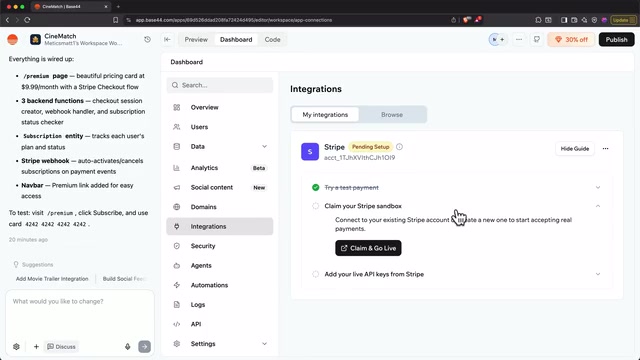
Task: Click the Social content megaphone icon
Action: 177,187
